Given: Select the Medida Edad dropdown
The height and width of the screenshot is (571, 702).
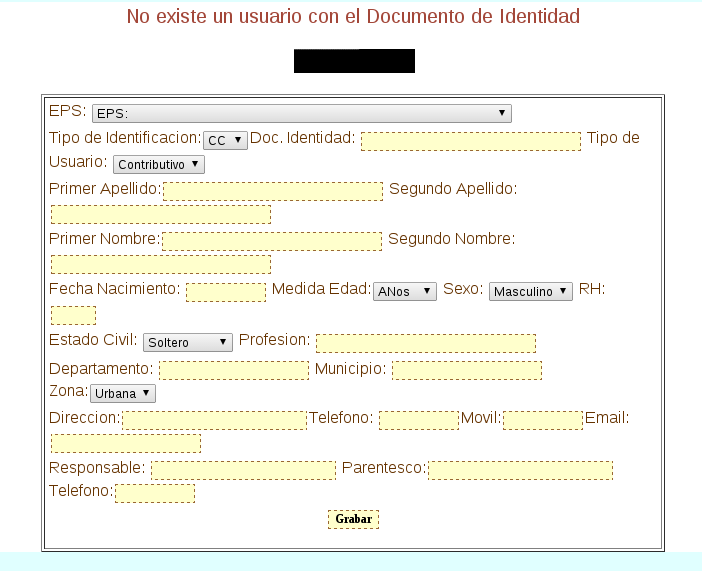Looking at the screenshot, I should [404, 291].
